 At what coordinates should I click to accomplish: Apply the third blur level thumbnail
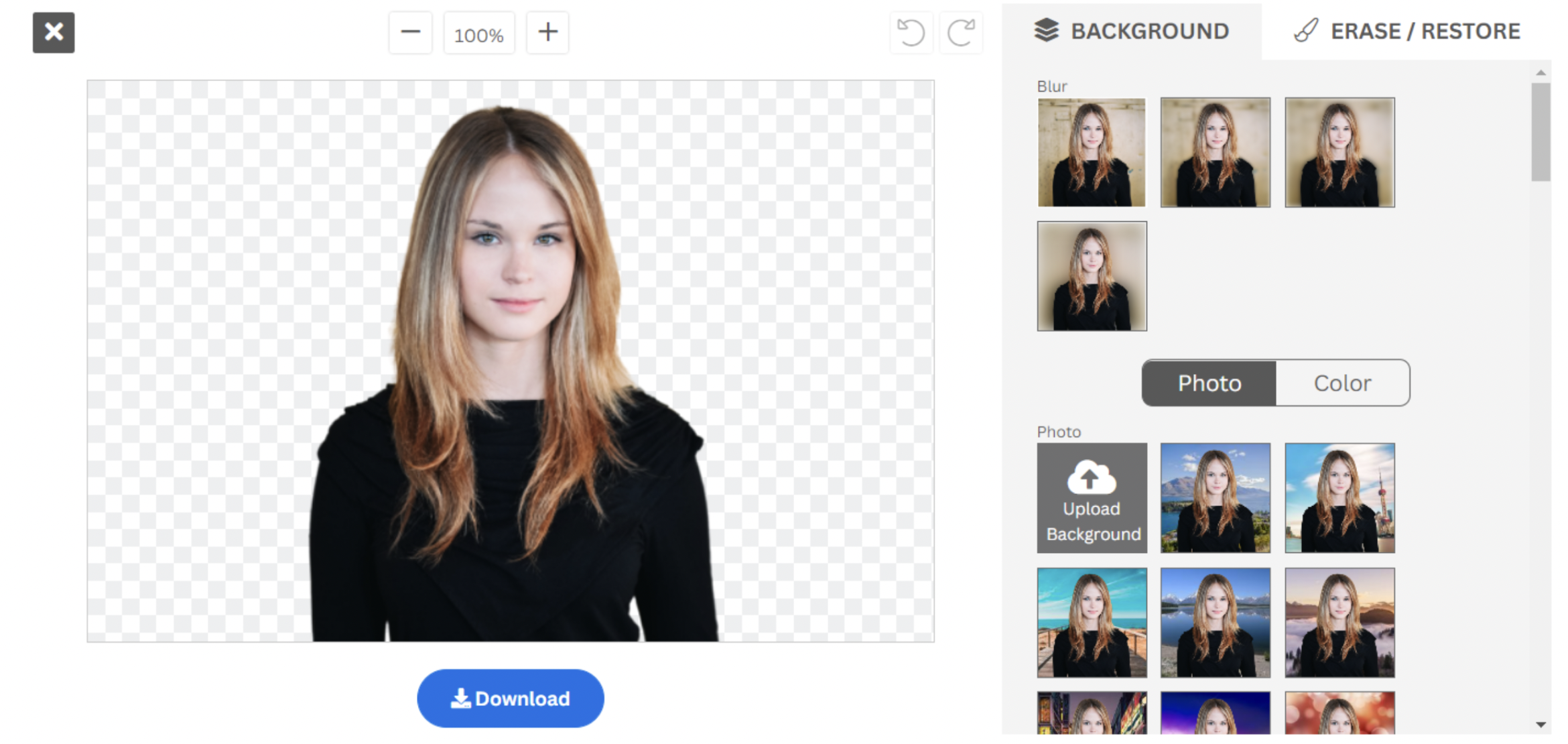pyautogui.click(x=1340, y=152)
